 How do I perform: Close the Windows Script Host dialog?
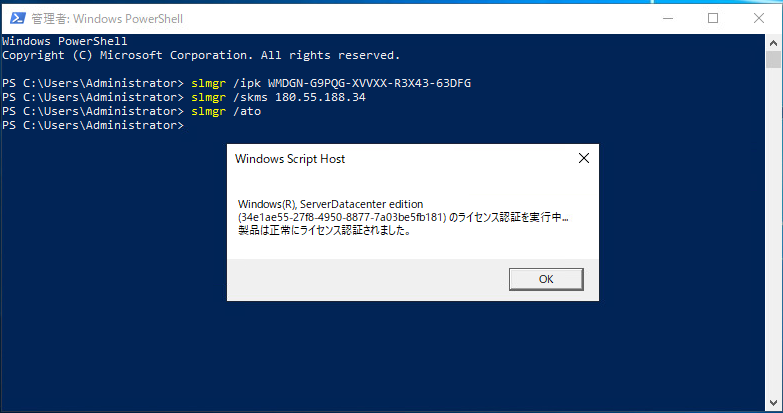click(x=583, y=158)
